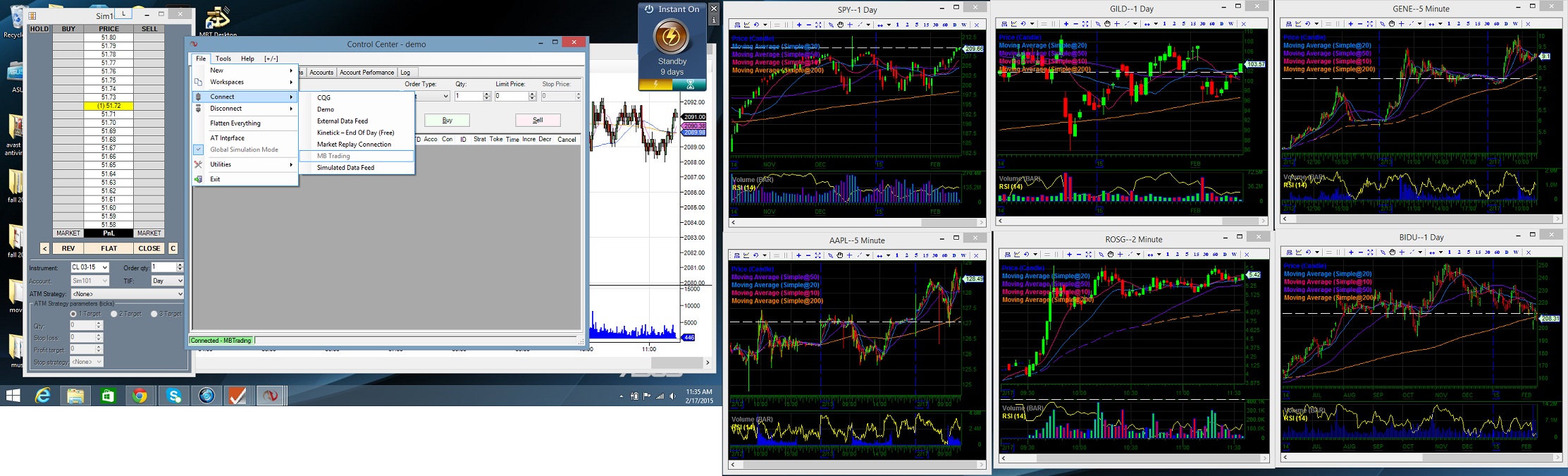This screenshot has width=1568, height=476.
Task: Set 5 minute interval in GENE chart toolbar
Action: 1468,24
